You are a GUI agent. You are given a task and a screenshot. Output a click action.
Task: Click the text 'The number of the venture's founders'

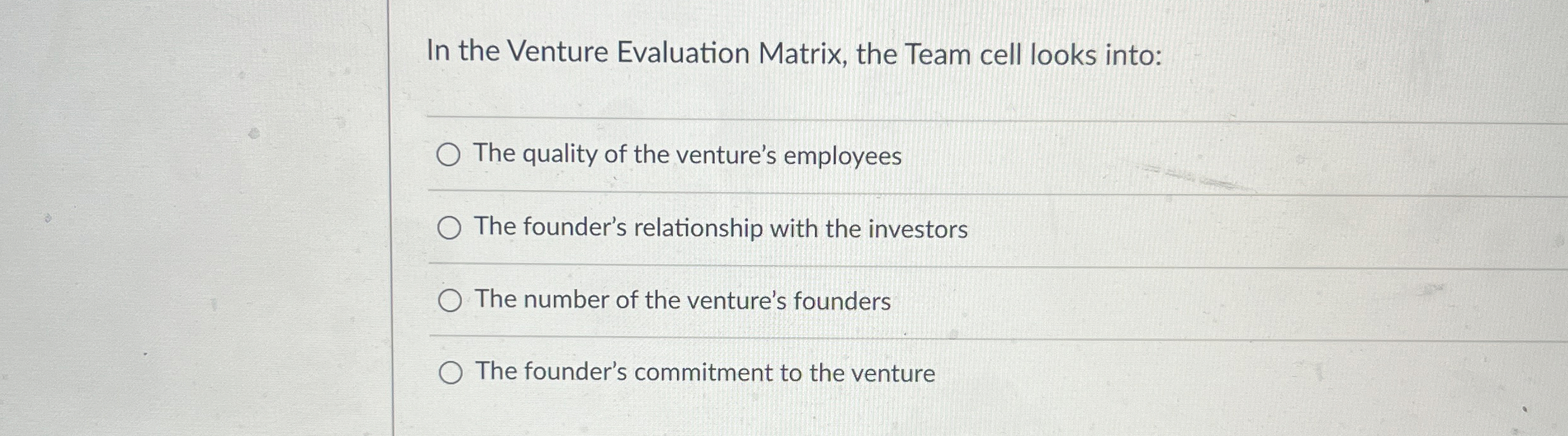[681, 301]
